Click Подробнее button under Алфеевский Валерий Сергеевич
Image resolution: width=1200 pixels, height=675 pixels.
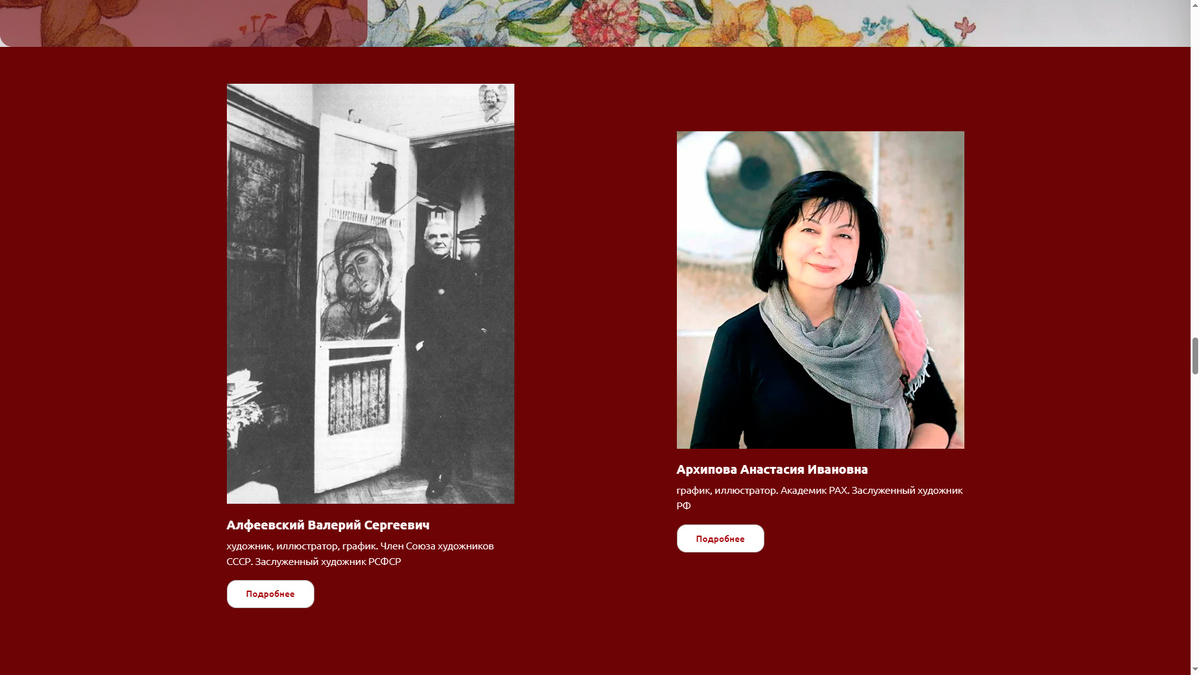click(270, 594)
